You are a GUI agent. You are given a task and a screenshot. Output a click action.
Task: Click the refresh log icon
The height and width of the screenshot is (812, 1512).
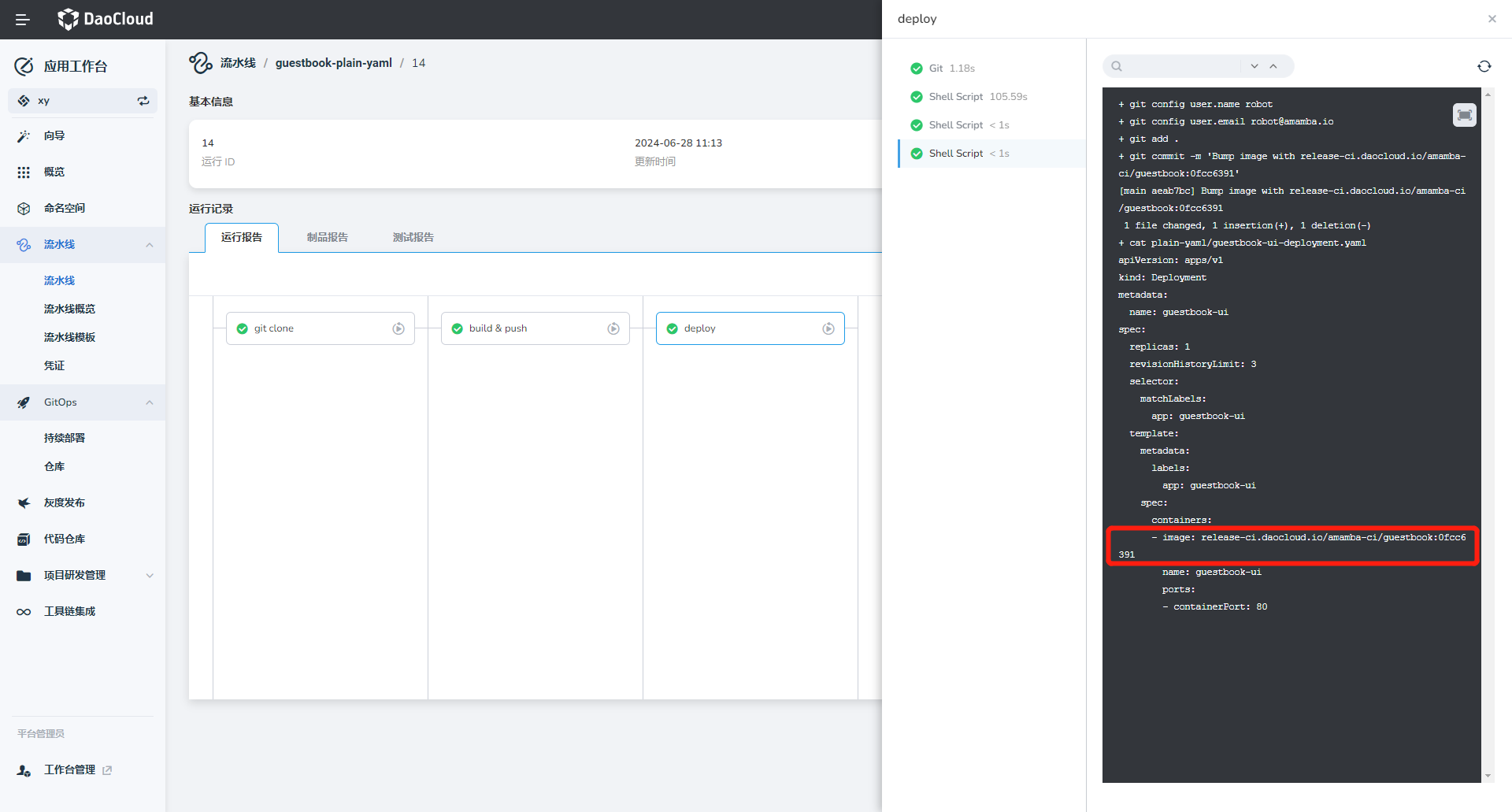[1484, 66]
